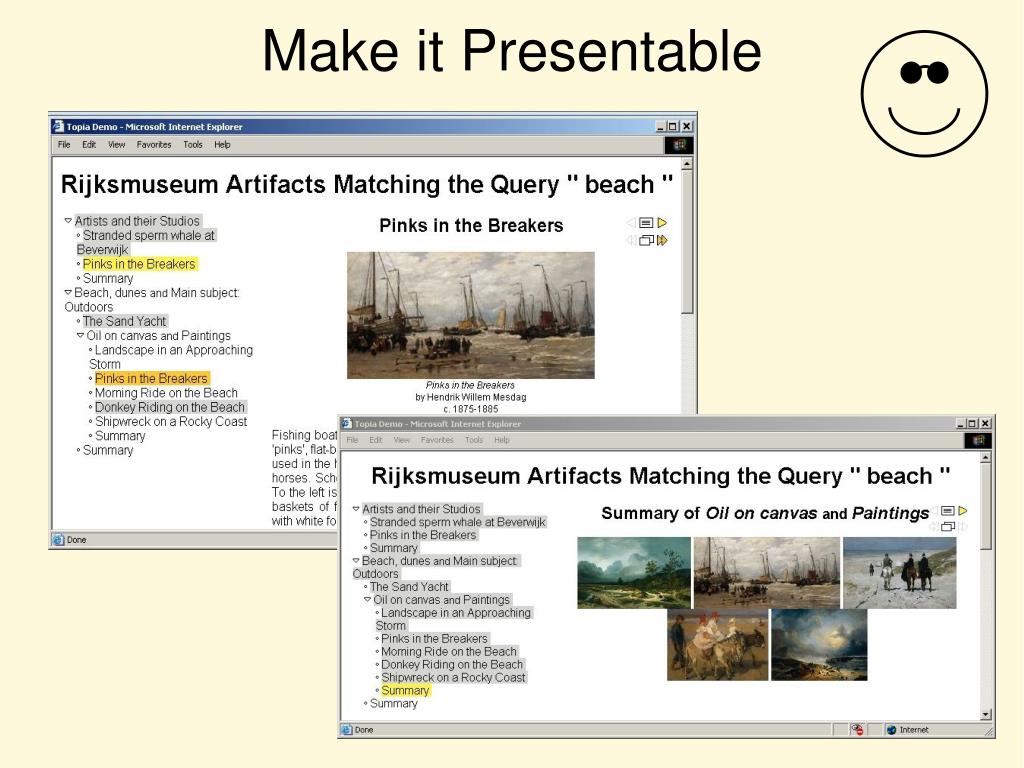Click the text-view icon in the front window
Viewport: 1024px width, 768px height.
coord(948,511)
